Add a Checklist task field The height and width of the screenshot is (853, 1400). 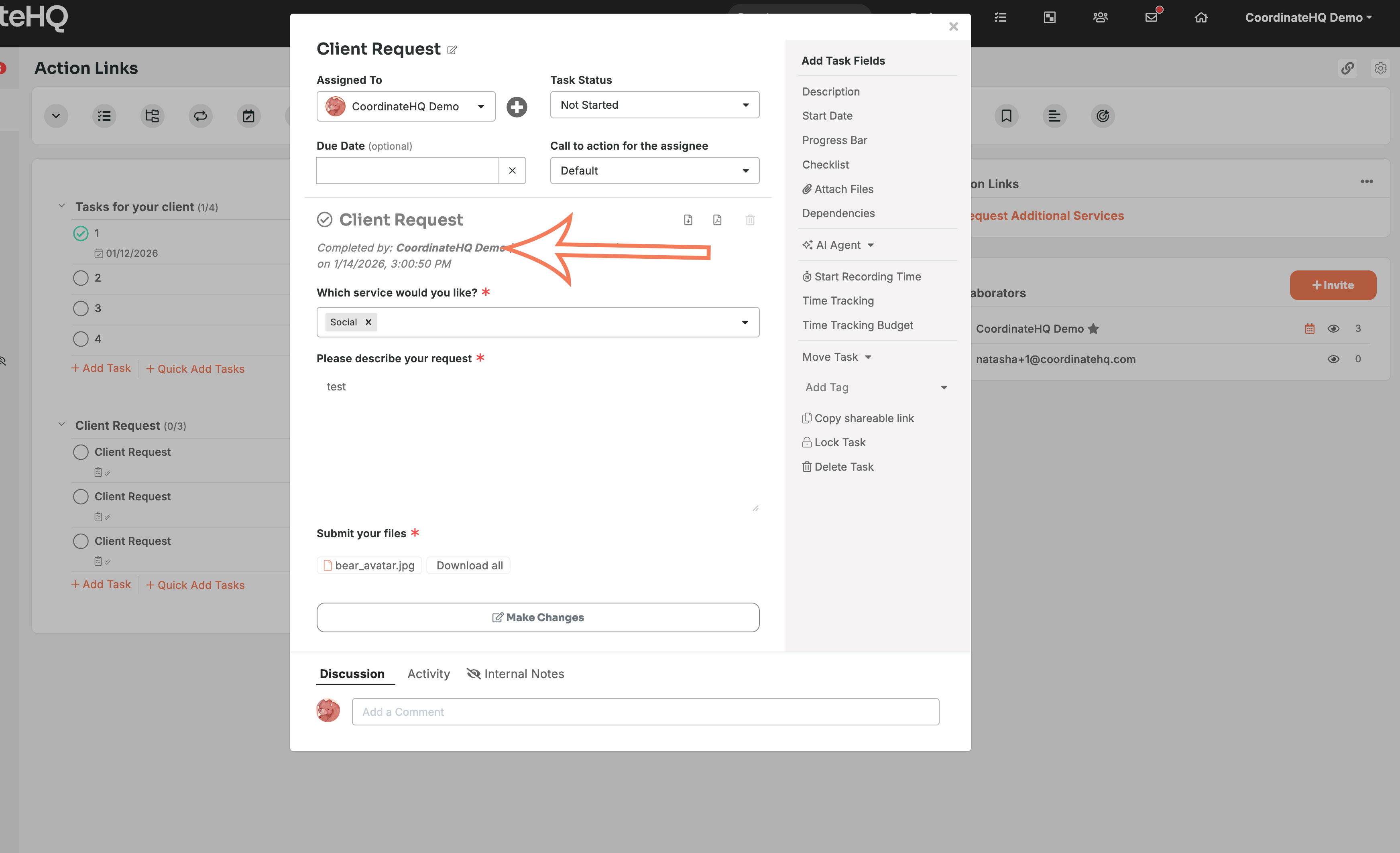826,165
